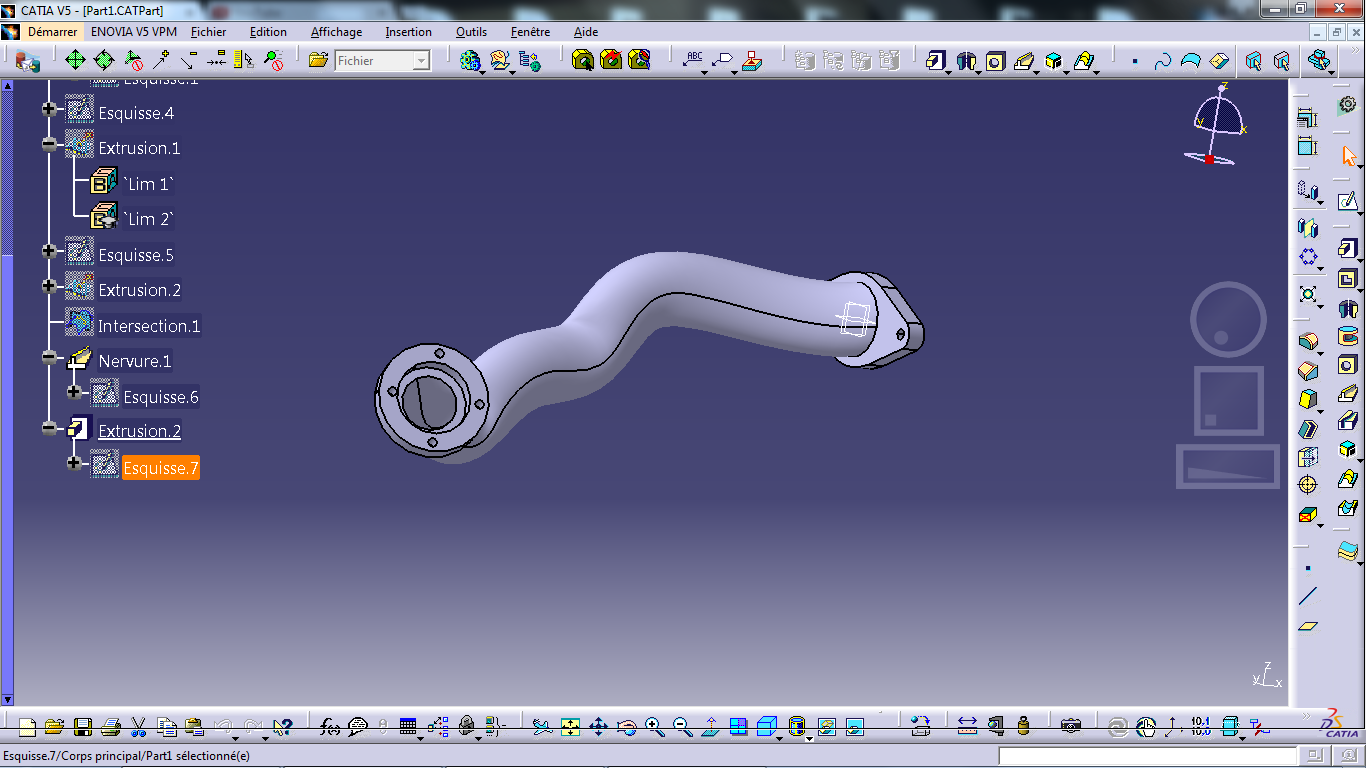Open the ENOVIA V5 VPM menu
Screen dimensions: 1366x768
click(134, 32)
